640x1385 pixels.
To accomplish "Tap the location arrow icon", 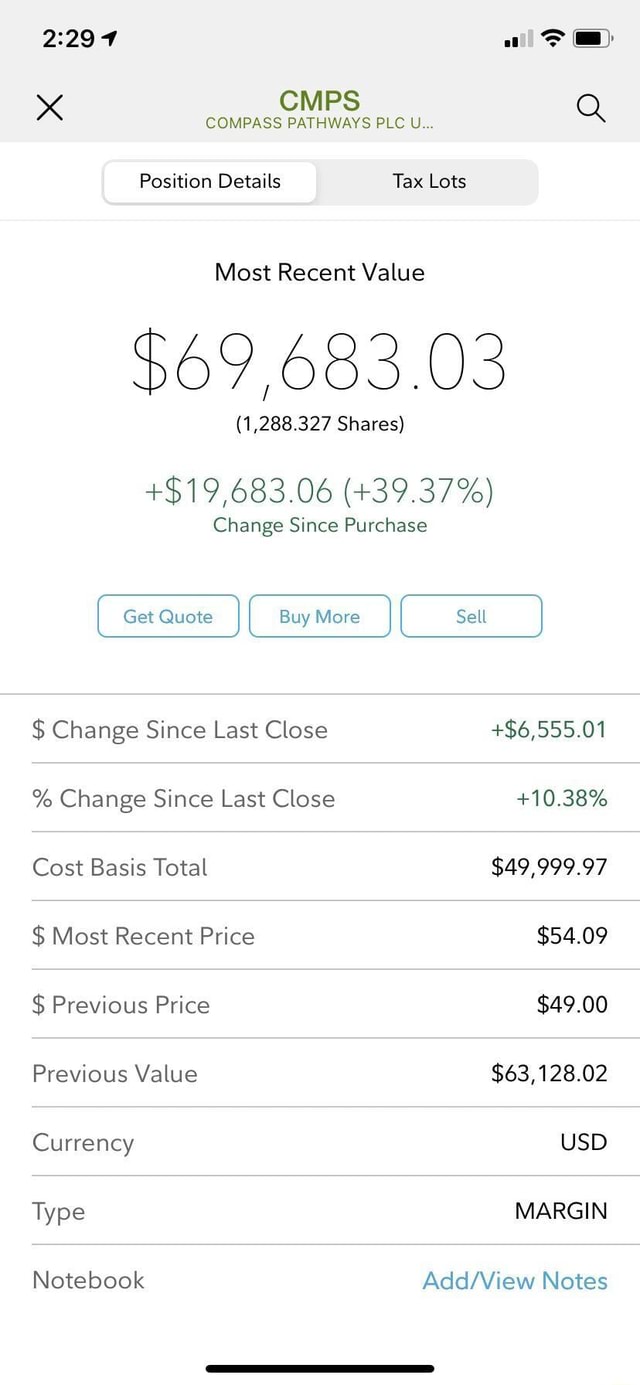I will point(110,39).
